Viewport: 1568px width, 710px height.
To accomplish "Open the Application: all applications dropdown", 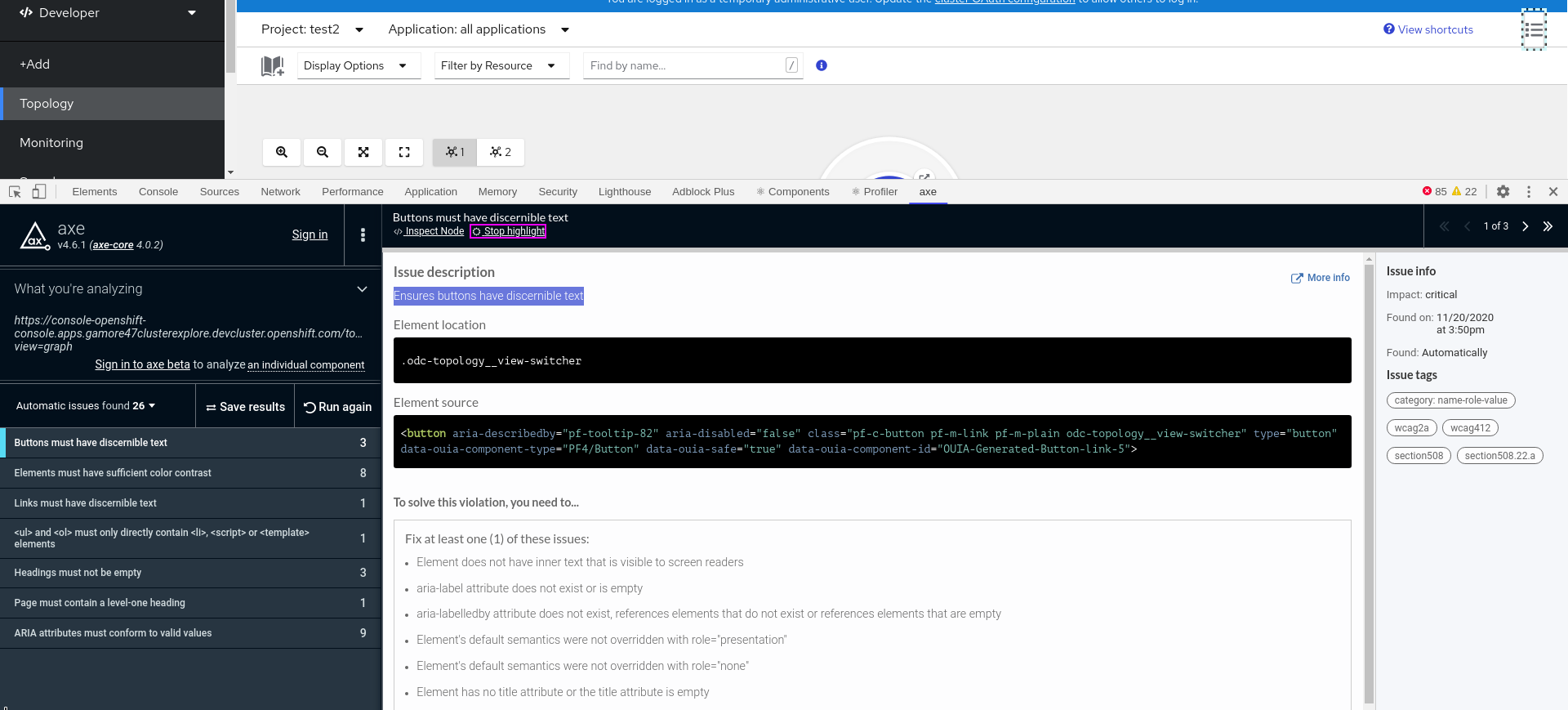I will pyautogui.click(x=479, y=29).
